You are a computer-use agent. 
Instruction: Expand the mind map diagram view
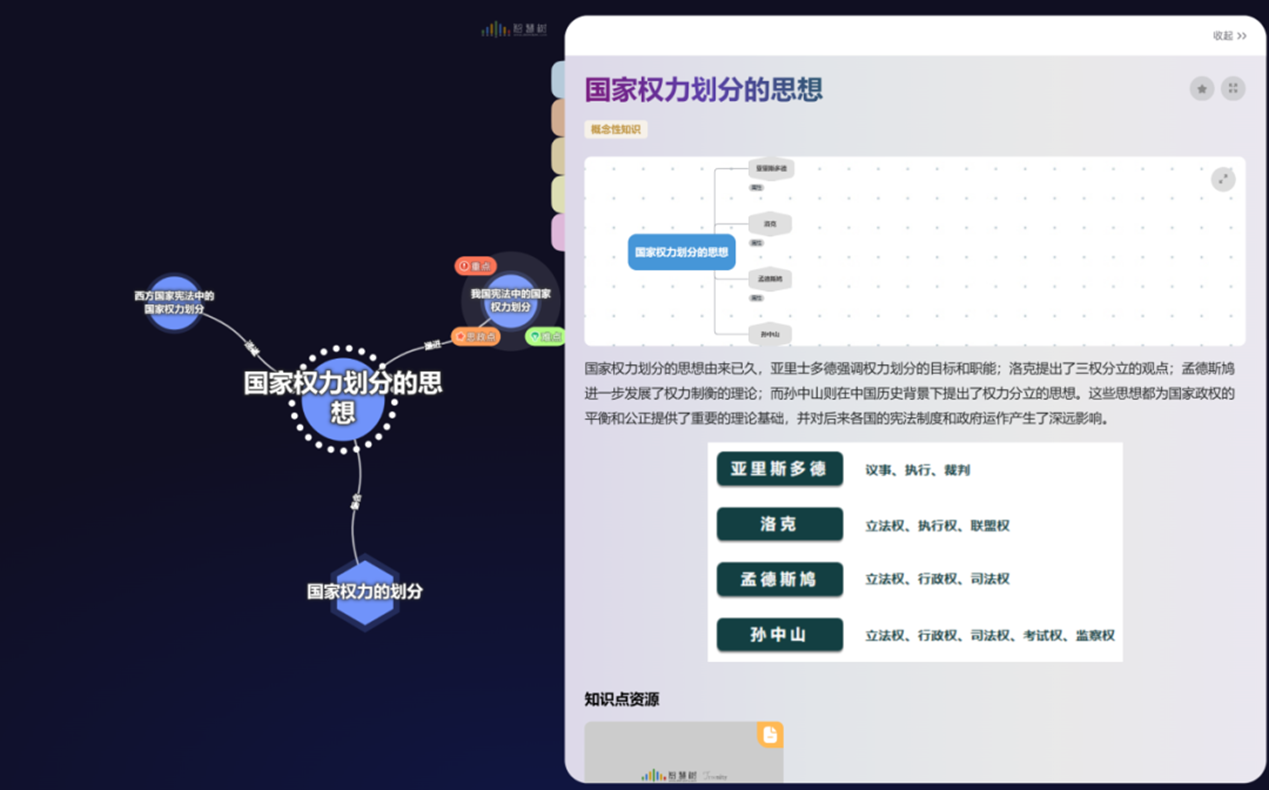pyautogui.click(x=1223, y=179)
